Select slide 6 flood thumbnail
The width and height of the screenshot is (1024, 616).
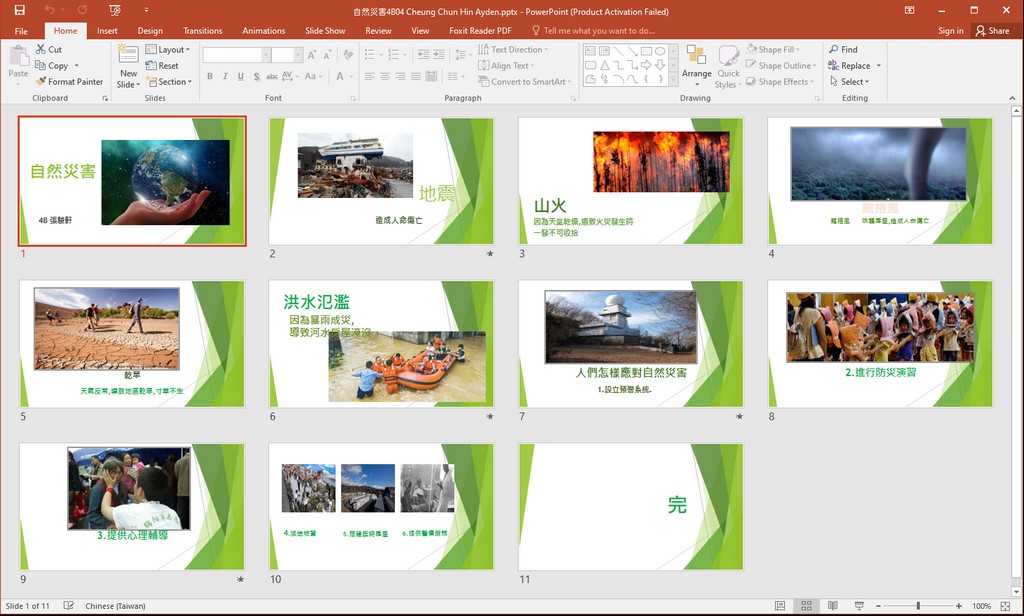click(381, 344)
